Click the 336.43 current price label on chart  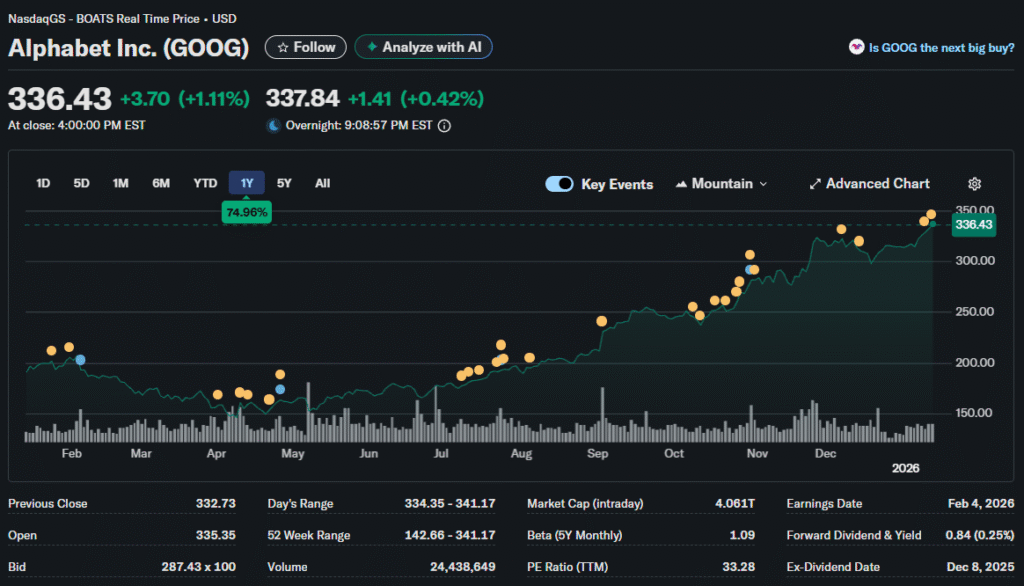click(x=973, y=225)
